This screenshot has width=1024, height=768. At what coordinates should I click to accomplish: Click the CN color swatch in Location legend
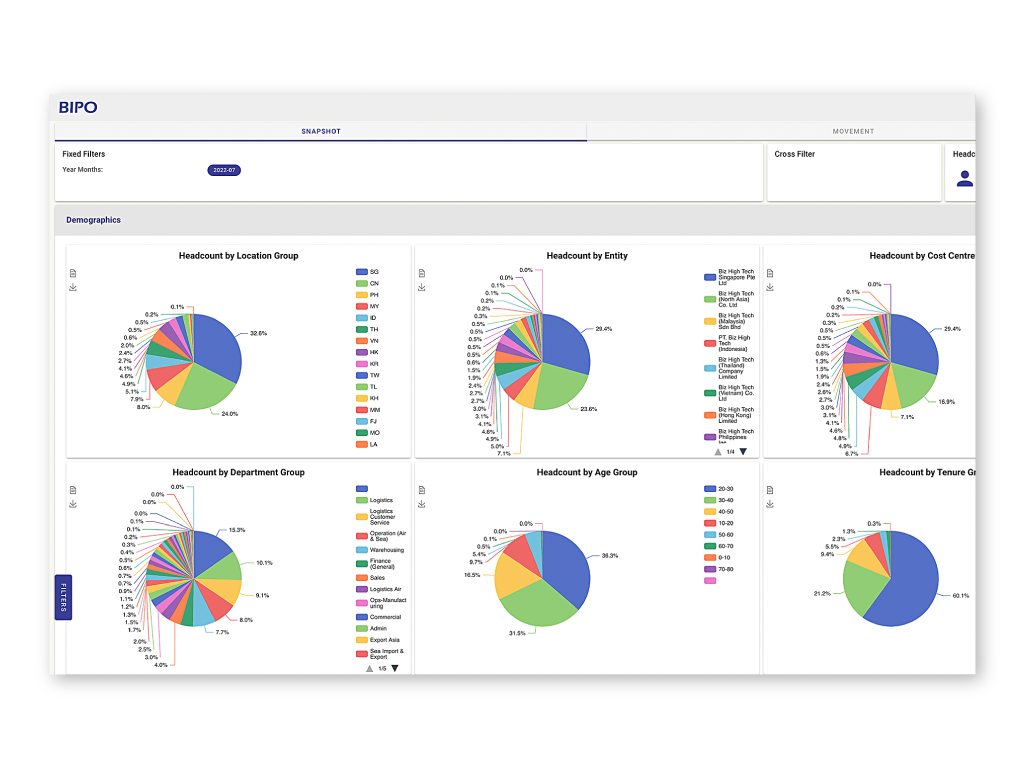(361, 283)
